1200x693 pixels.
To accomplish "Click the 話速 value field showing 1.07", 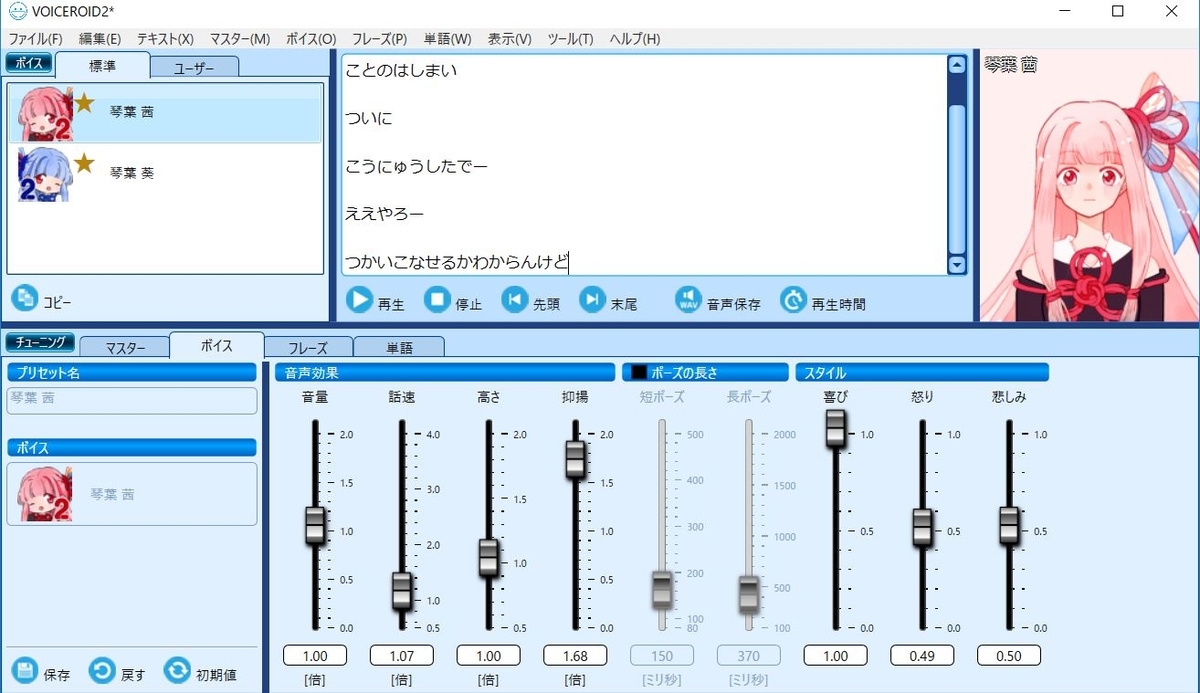I will [402, 656].
